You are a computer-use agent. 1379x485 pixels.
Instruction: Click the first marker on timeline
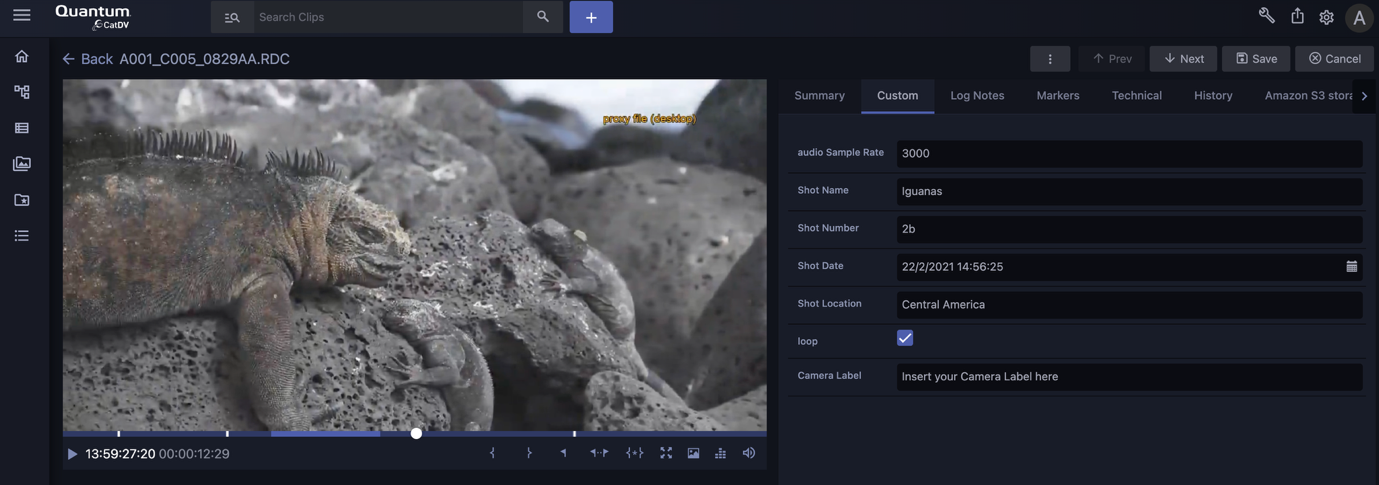click(x=119, y=434)
